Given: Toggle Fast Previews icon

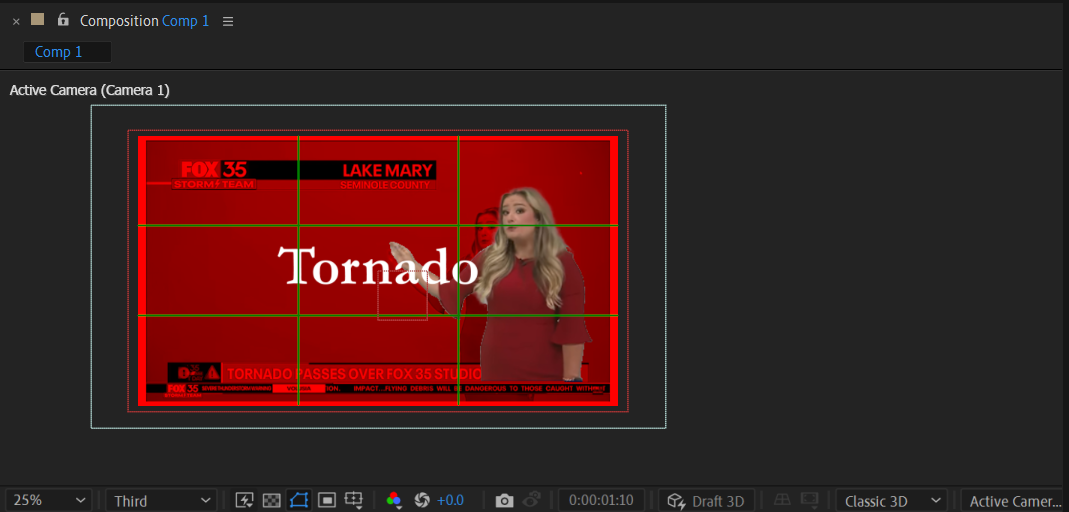Looking at the screenshot, I should click(x=244, y=500).
